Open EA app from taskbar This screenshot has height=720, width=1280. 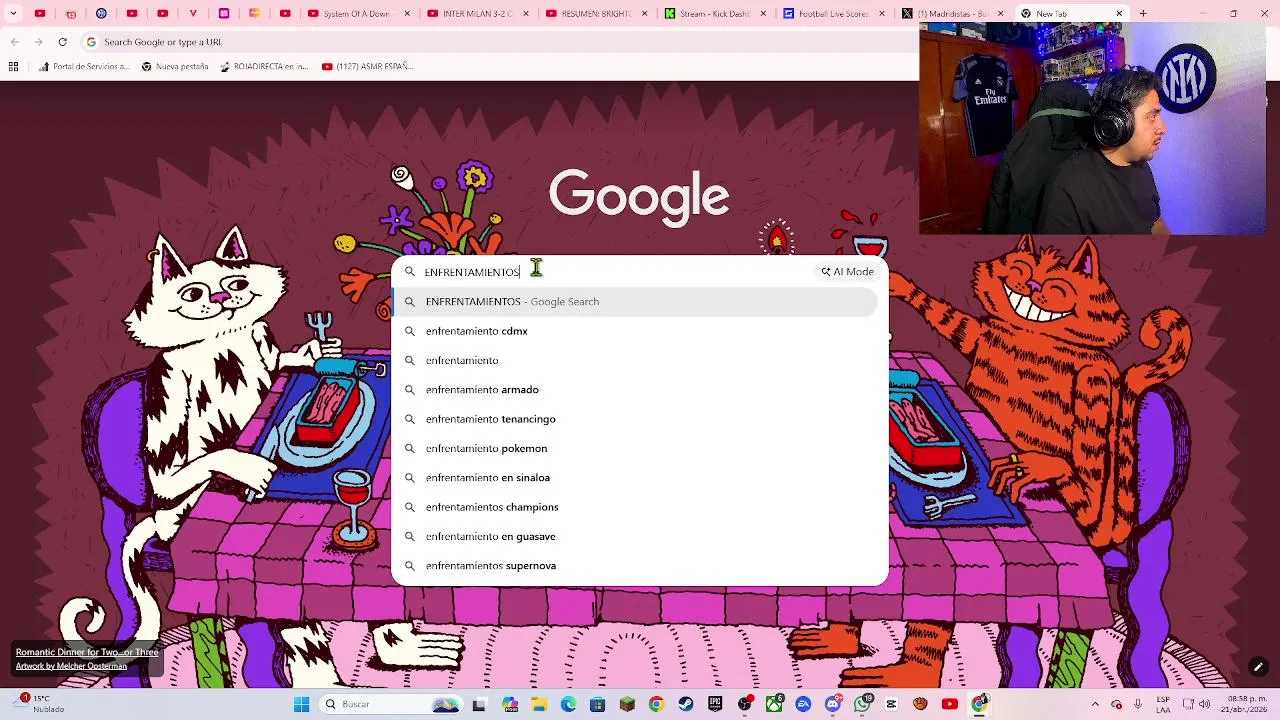803,704
